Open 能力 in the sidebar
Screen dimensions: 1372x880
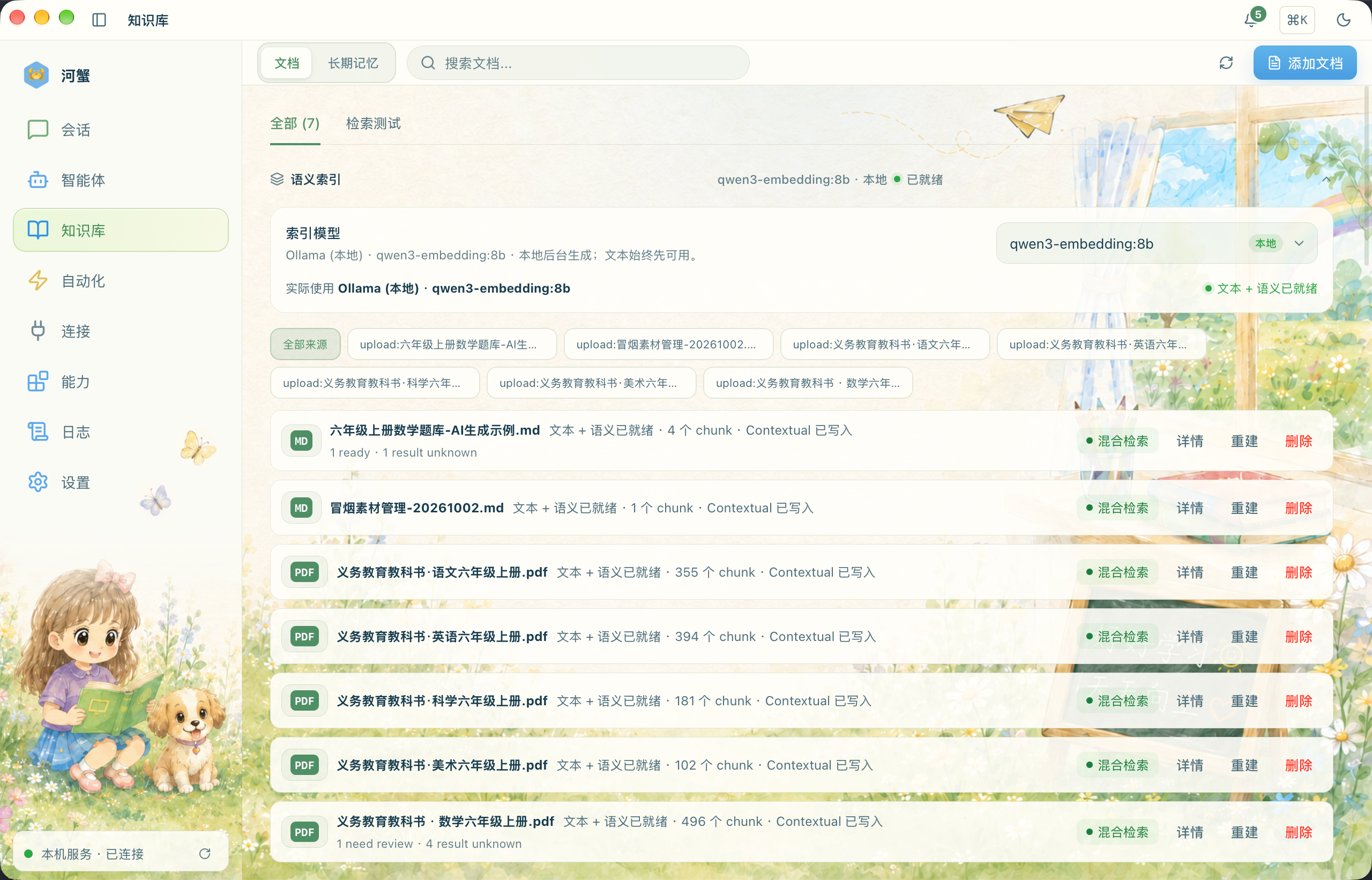click(x=121, y=381)
